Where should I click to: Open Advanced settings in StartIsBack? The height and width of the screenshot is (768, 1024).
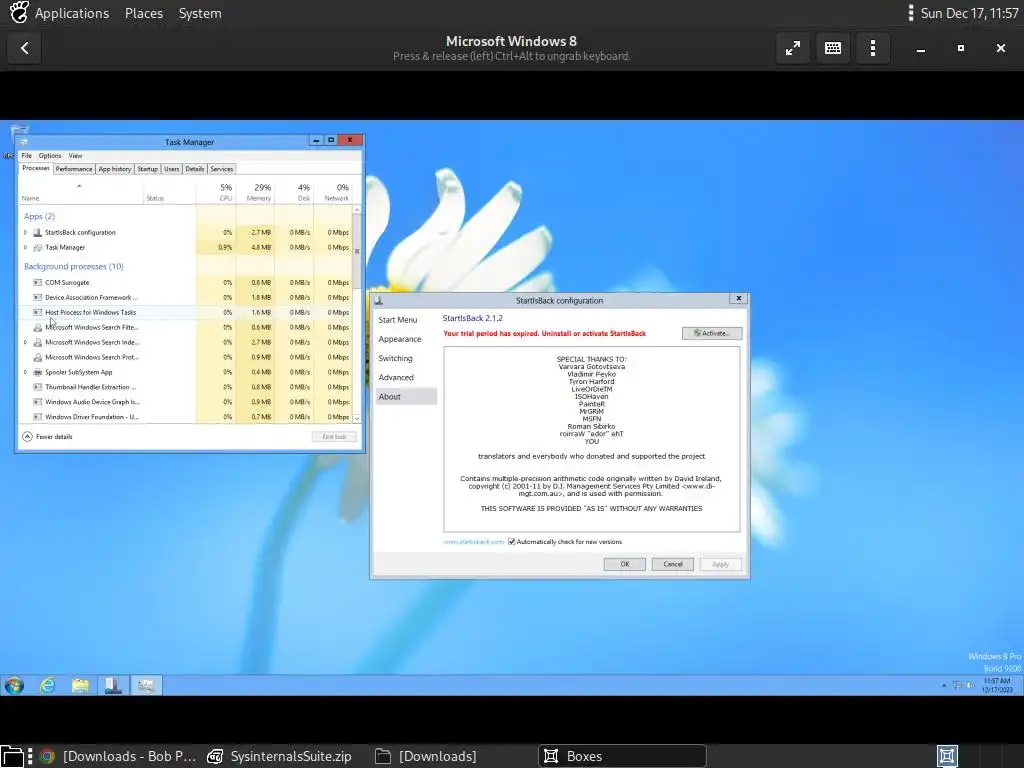pos(396,377)
